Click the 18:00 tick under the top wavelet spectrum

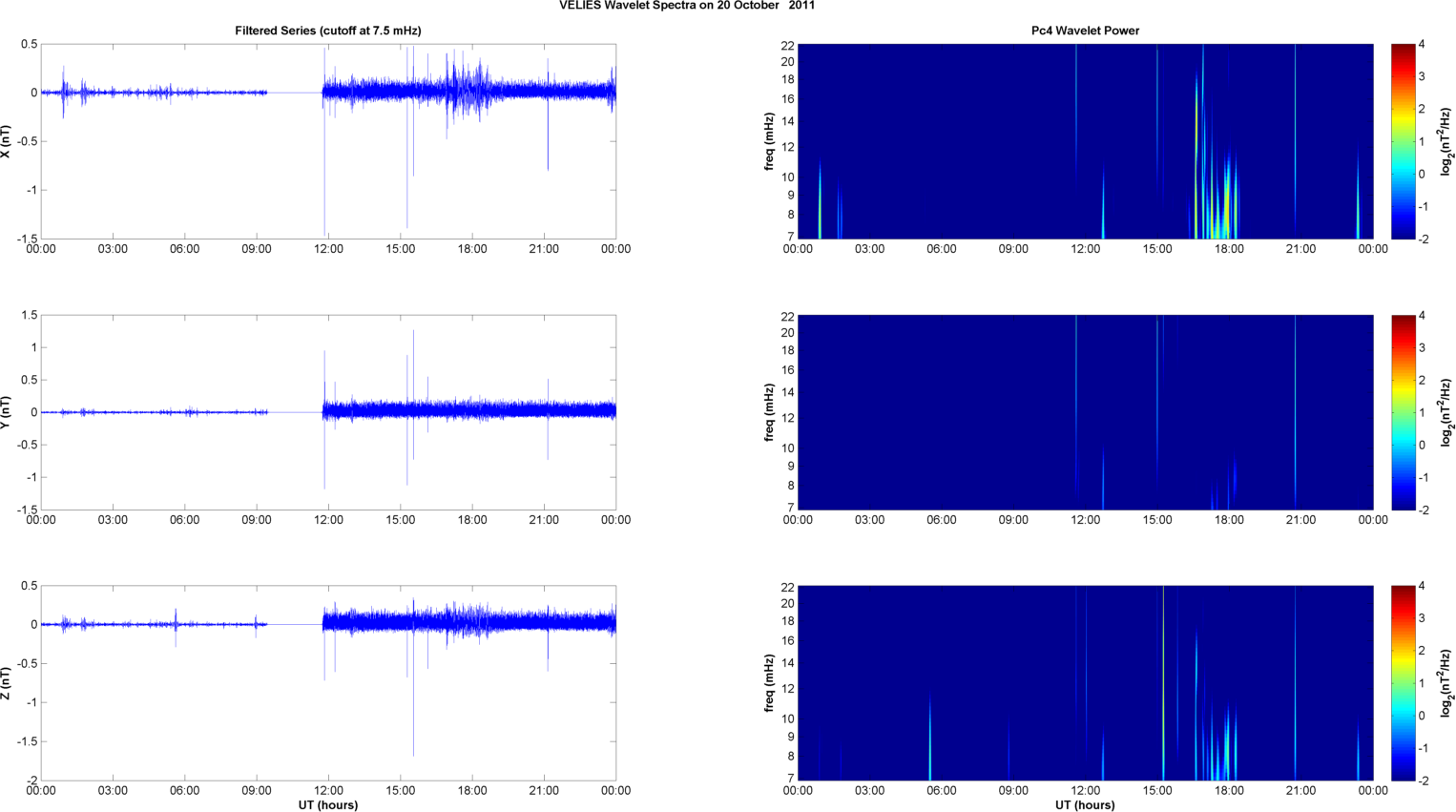pyautogui.click(x=1229, y=249)
